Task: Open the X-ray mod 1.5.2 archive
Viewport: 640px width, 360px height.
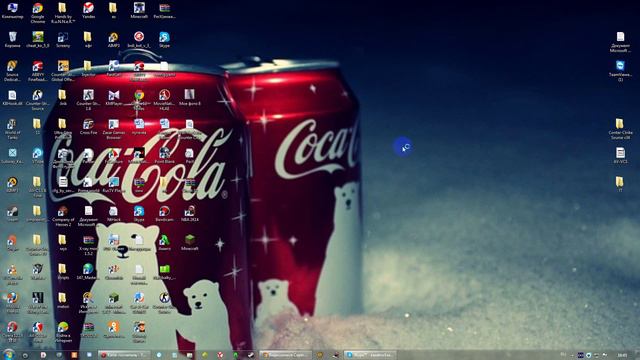Action: (88, 244)
